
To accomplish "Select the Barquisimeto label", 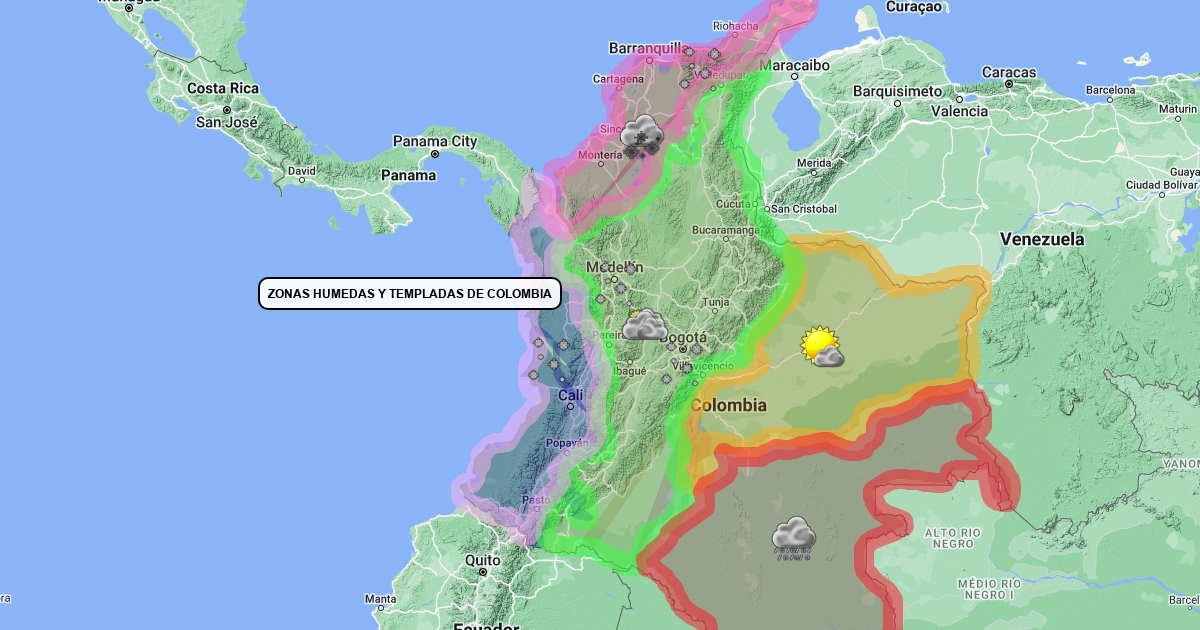I will [x=897, y=91].
